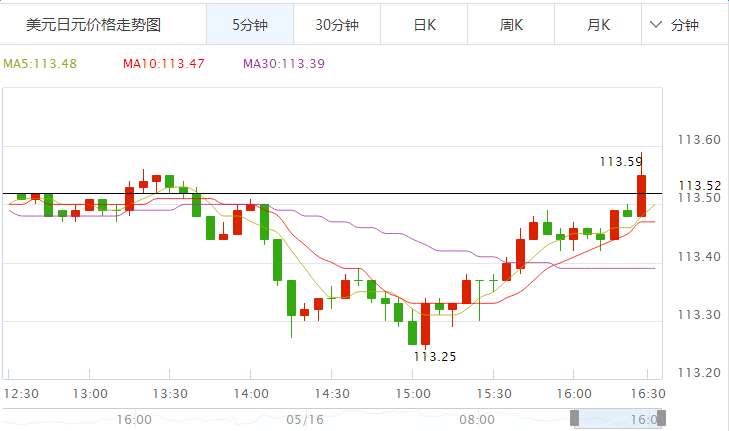The width and height of the screenshot is (729, 431).
Task: Click the 113.30 price axis label
Action: point(699,315)
